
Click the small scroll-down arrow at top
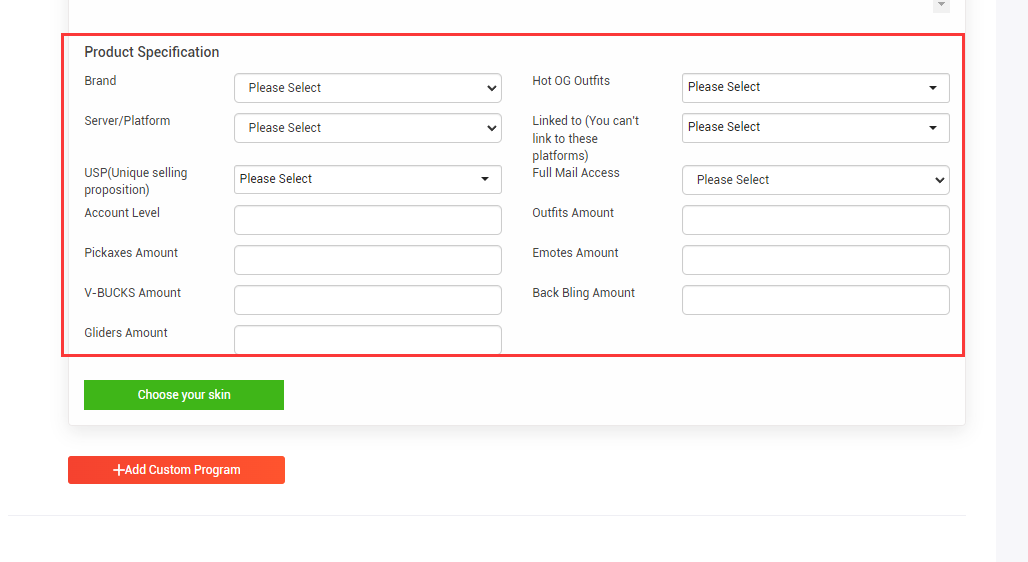[941, 5]
